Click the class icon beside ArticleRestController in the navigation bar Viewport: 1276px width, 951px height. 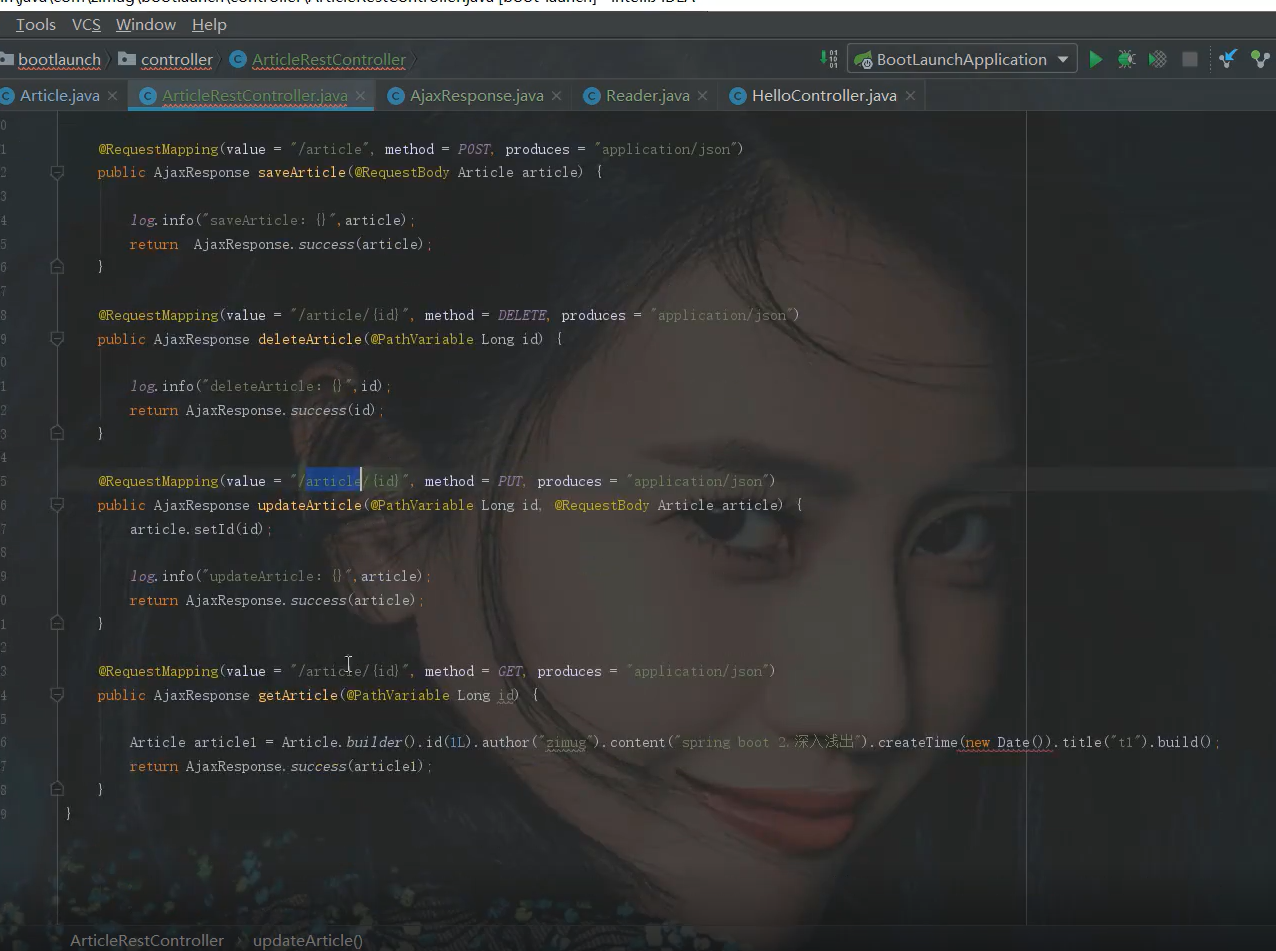click(238, 59)
